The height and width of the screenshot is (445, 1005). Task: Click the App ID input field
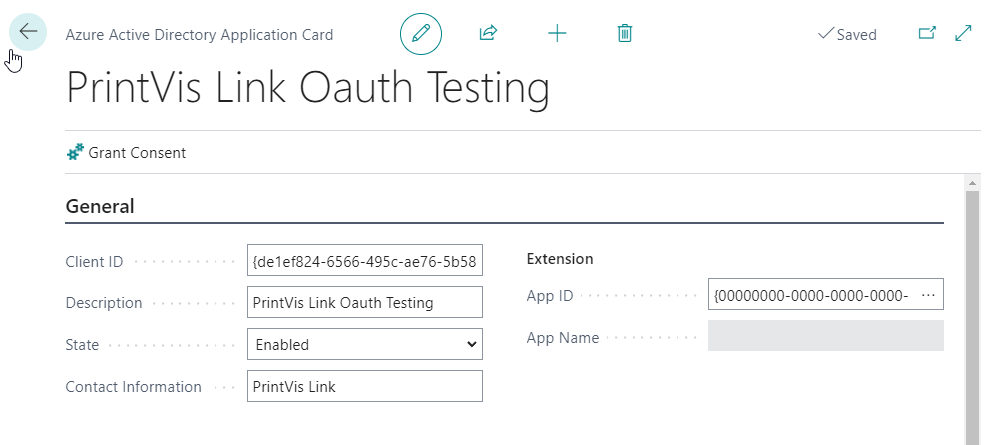pos(810,295)
